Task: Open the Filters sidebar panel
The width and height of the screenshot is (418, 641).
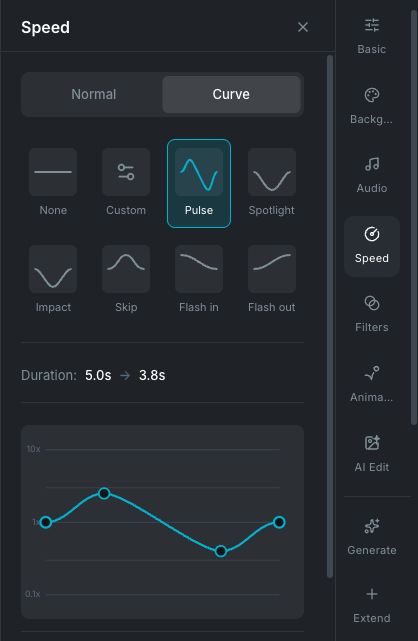Action: tap(372, 315)
